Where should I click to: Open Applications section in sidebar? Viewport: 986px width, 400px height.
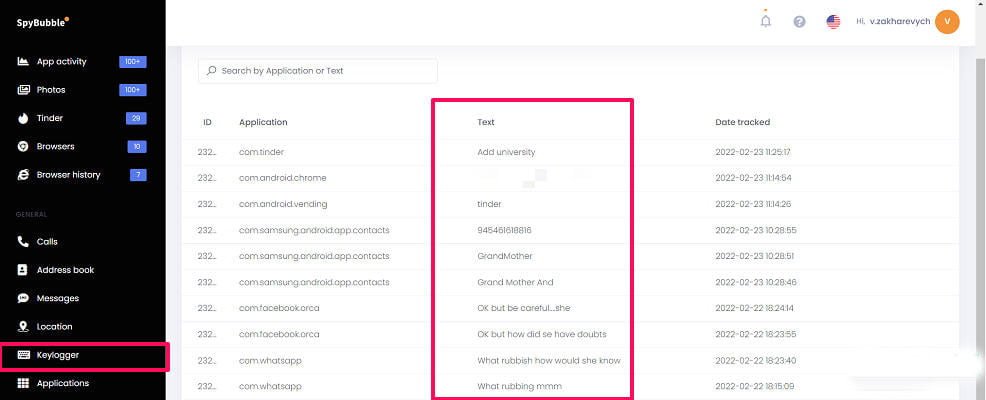[x=63, y=383]
